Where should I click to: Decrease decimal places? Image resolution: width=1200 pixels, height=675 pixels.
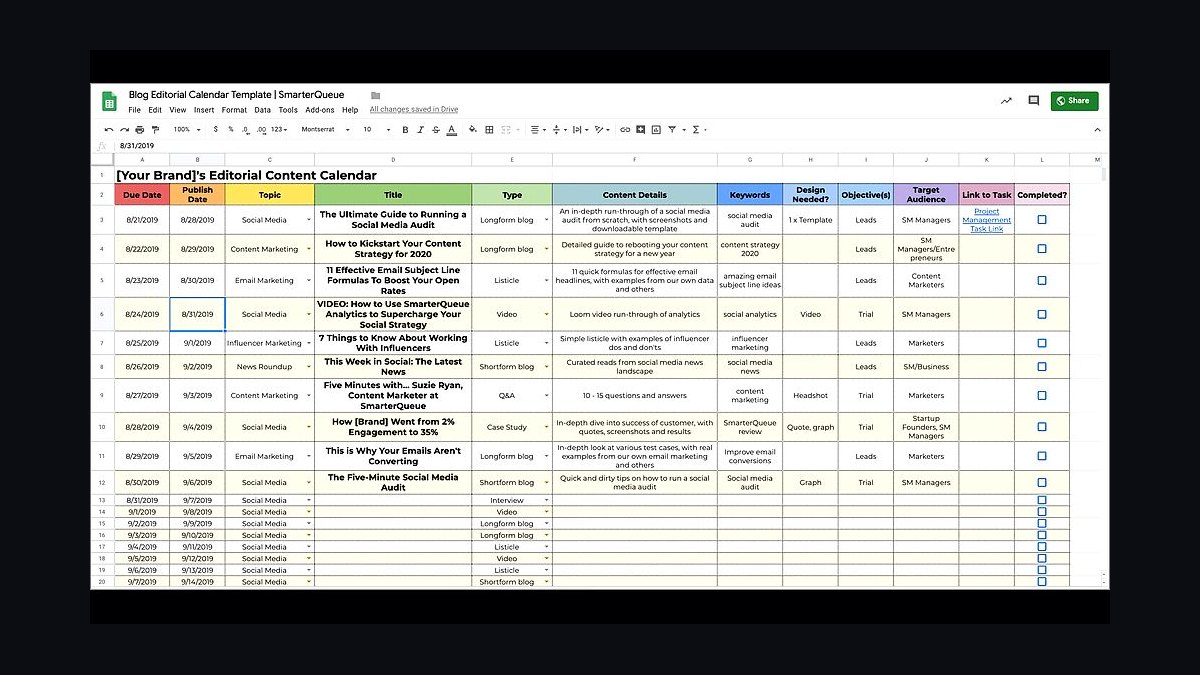click(245, 129)
